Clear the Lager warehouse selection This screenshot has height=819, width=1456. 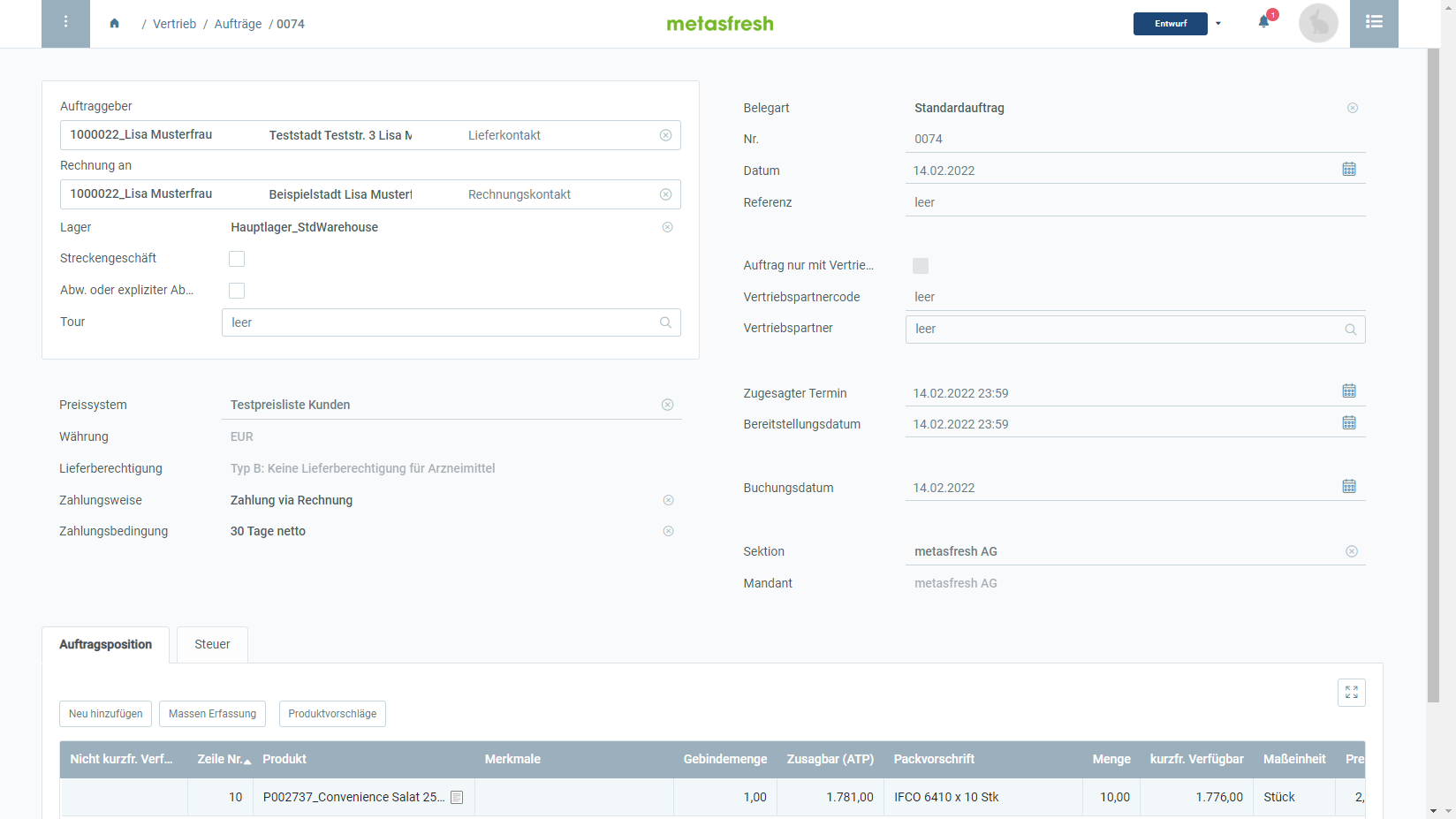(667, 227)
